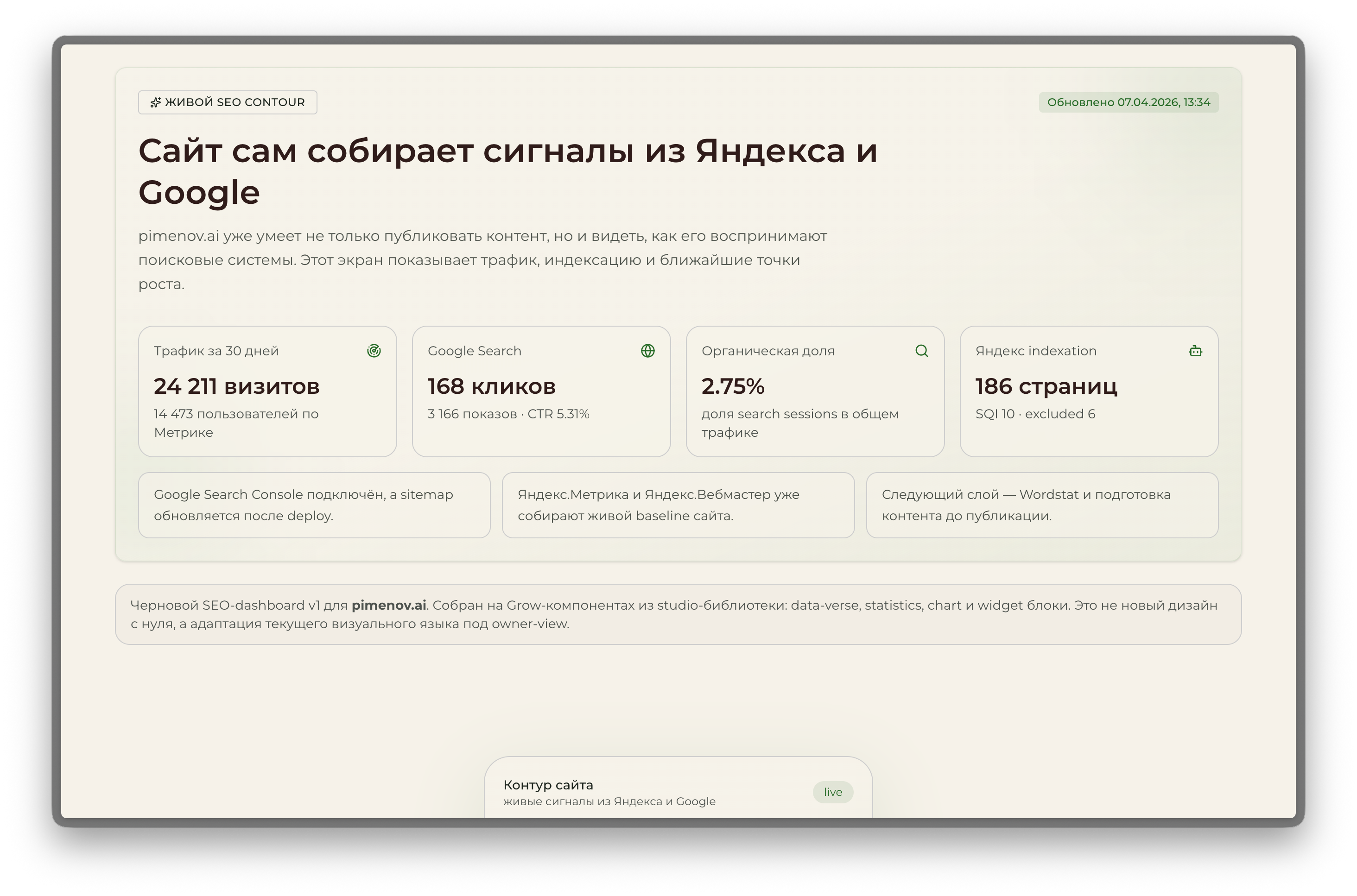1357x896 pixels.
Task: Click the globe icon on the Google Search card
Action: tap(648, 351)
